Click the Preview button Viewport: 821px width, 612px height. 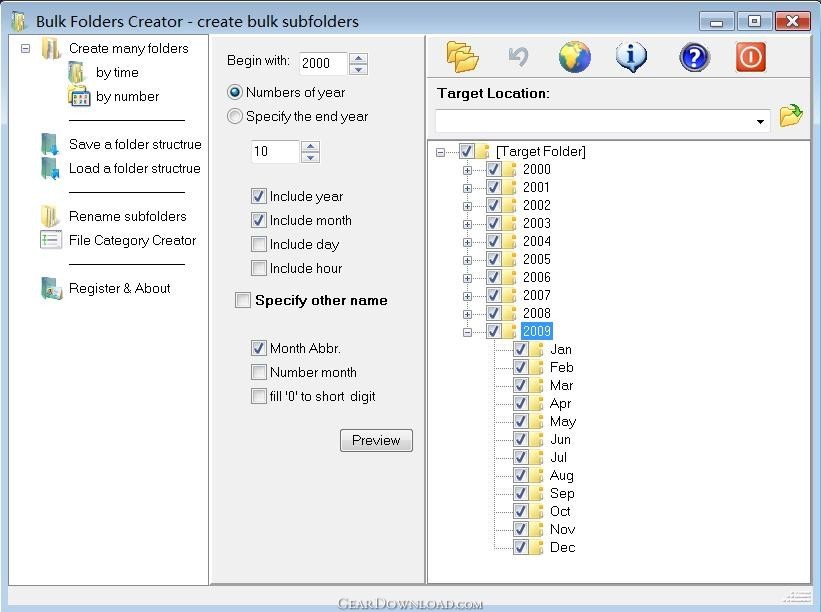point(376,440)
